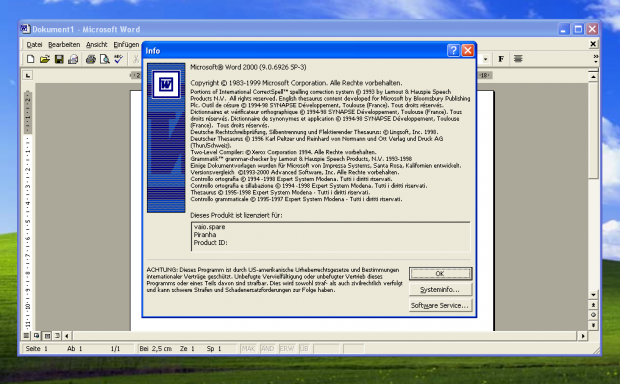The height and width of the screenshot is (384, 620).
Task: Click the vertical ruler on the left
Action: click(28, 210)
